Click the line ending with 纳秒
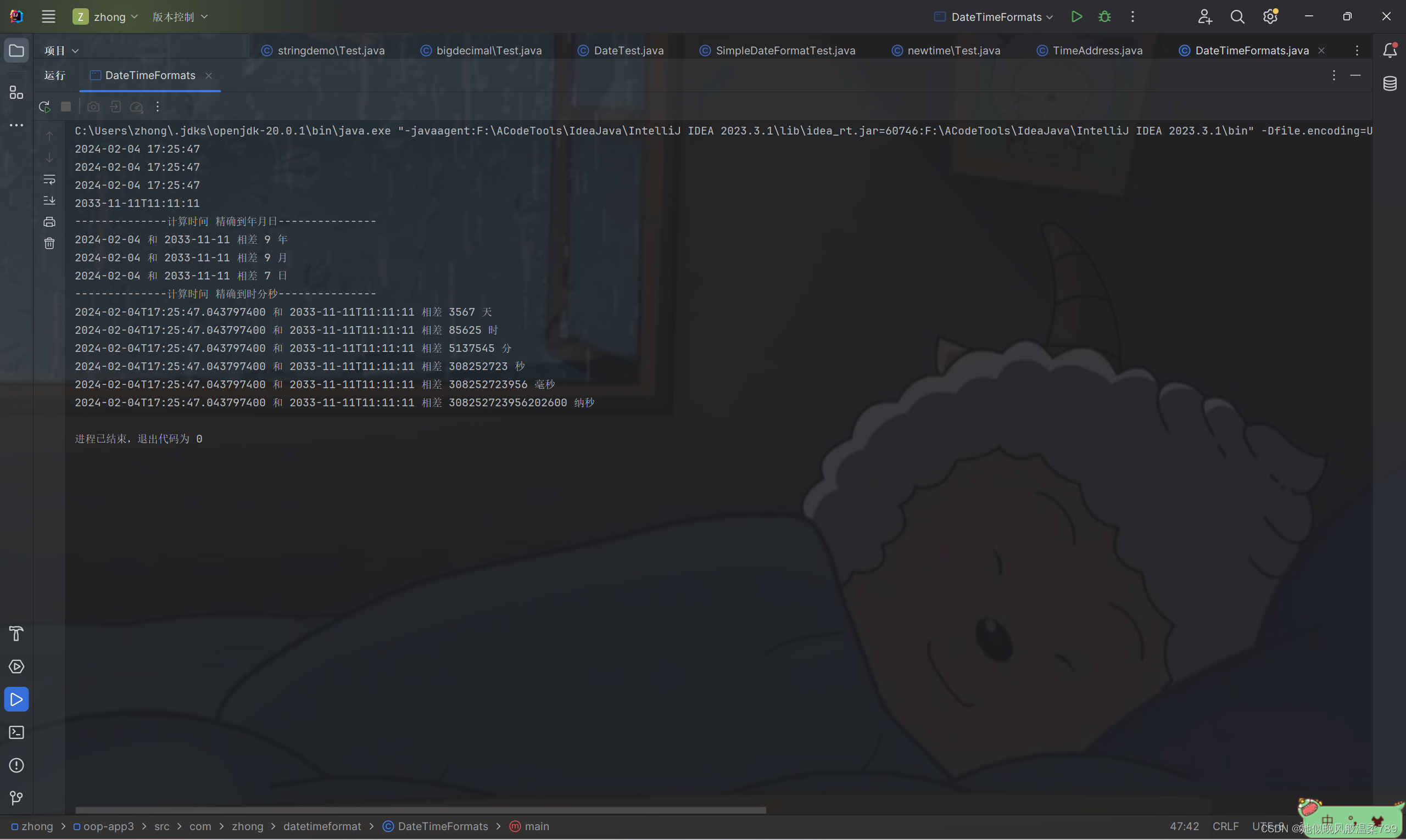This screenshot has height=840, width=1406. click(334, 402)
